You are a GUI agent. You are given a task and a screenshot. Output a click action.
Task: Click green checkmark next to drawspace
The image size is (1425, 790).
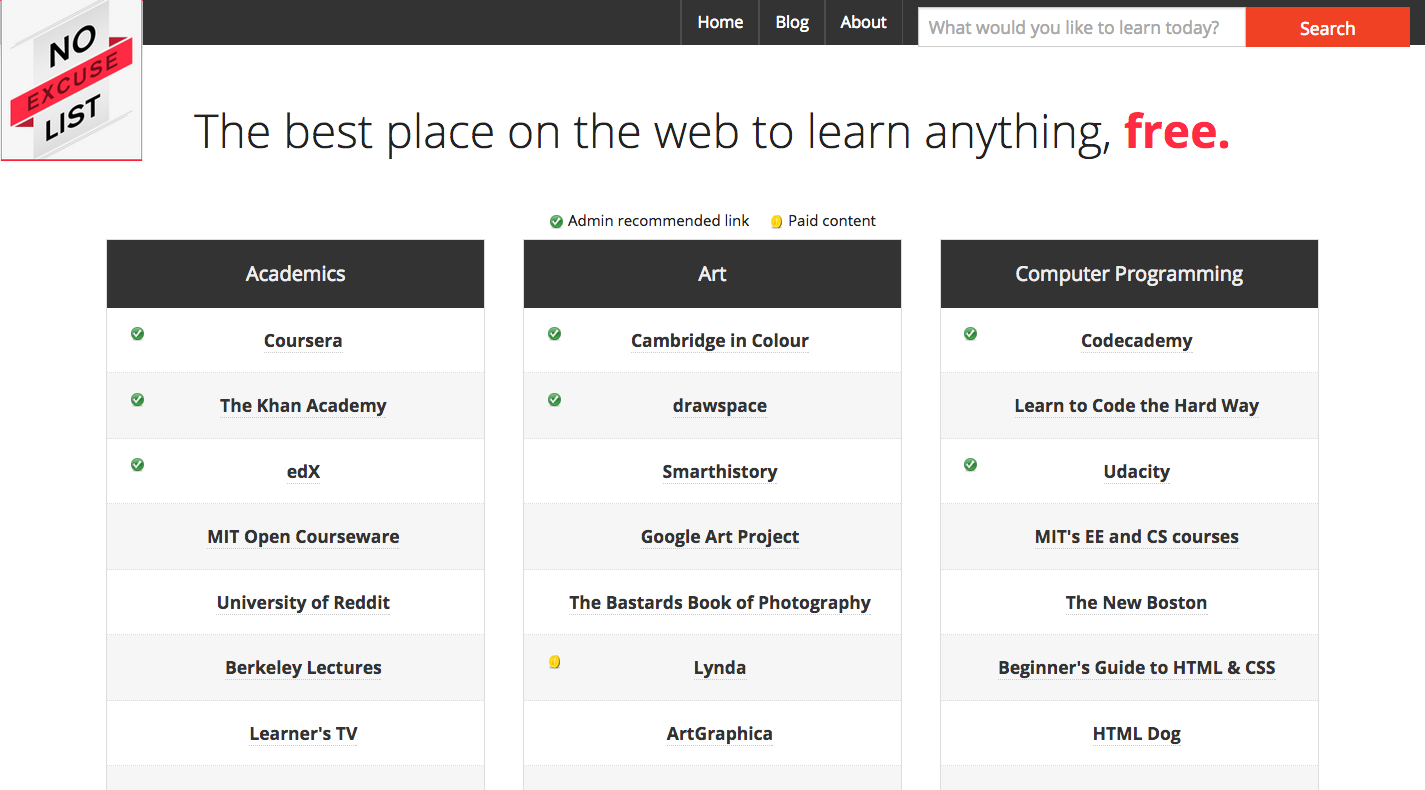554,400
